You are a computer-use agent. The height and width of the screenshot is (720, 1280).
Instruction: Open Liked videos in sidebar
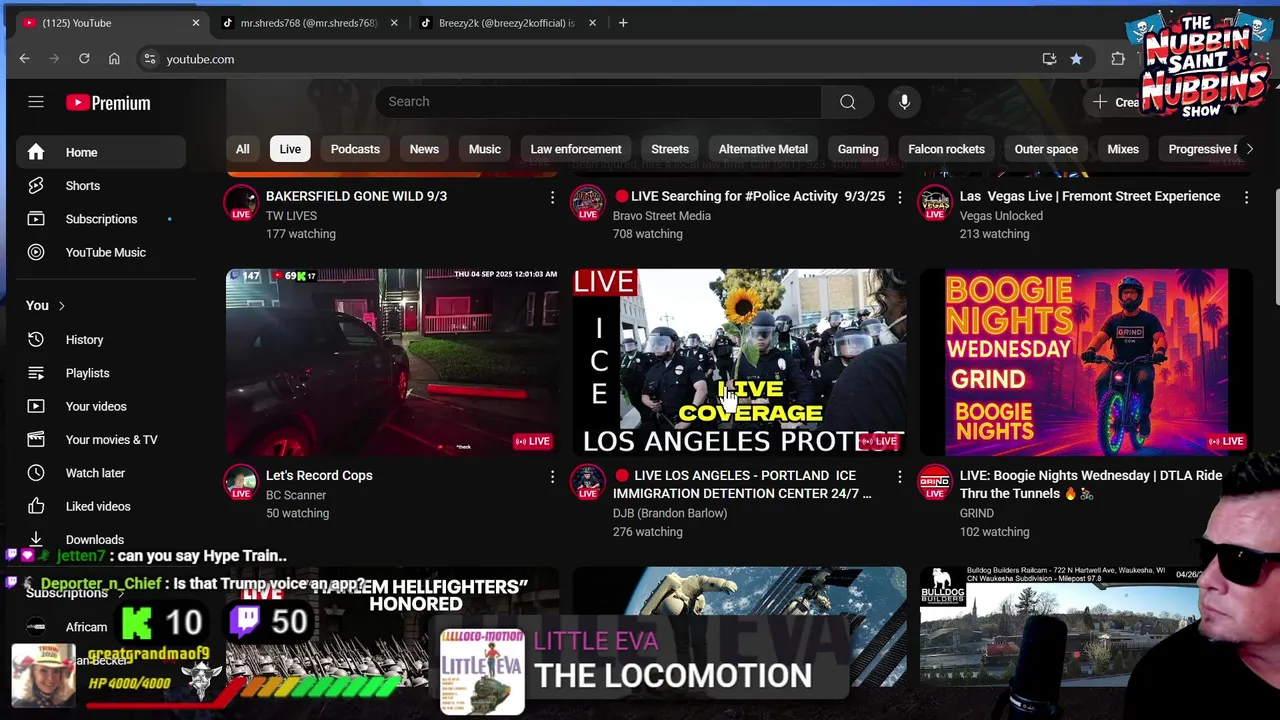click(101, 506)
